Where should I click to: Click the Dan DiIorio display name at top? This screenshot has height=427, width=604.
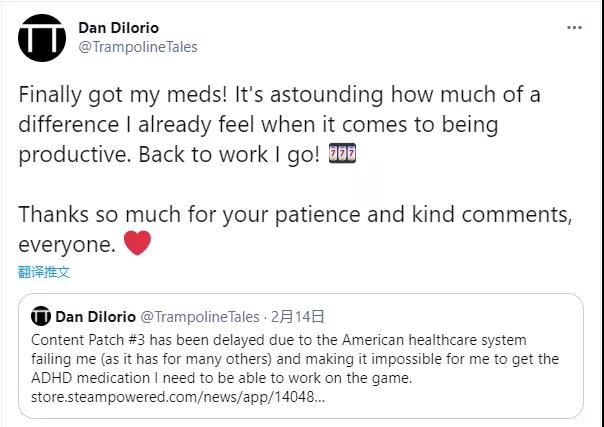tap(118, 28)
